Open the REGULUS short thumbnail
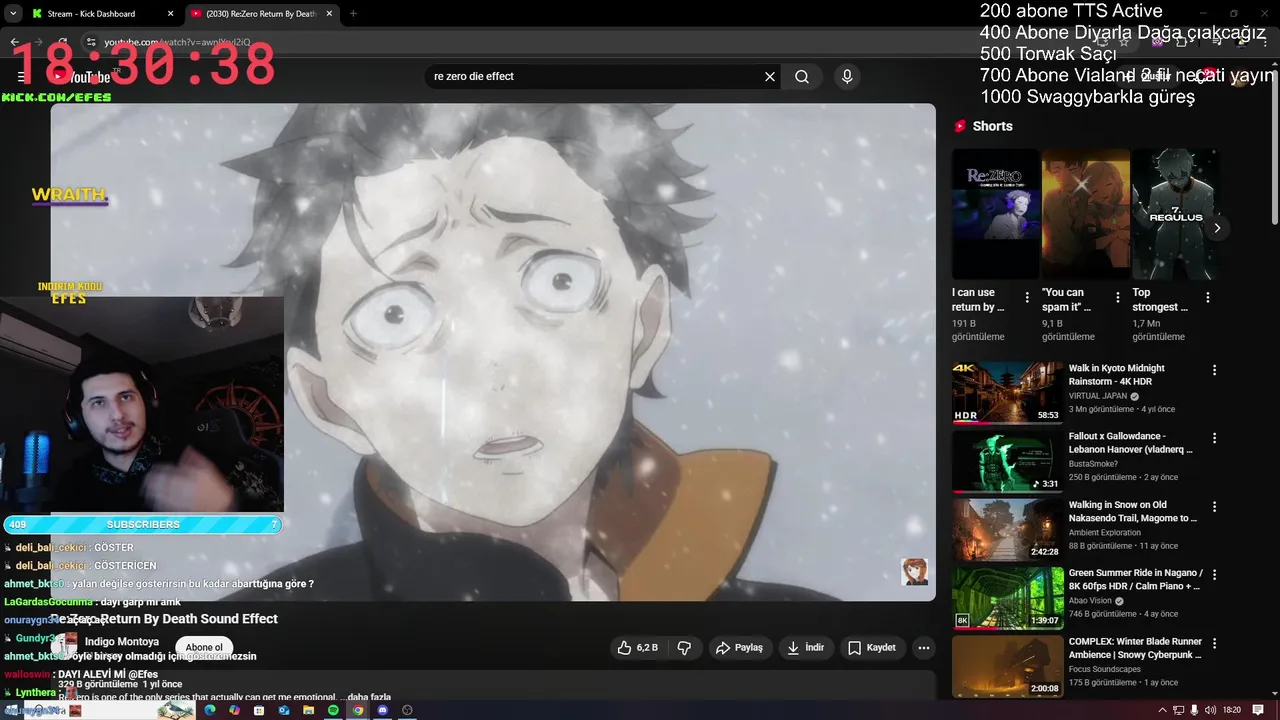Viewport: 1280px width, 720px height. (x=1175, y=214)
